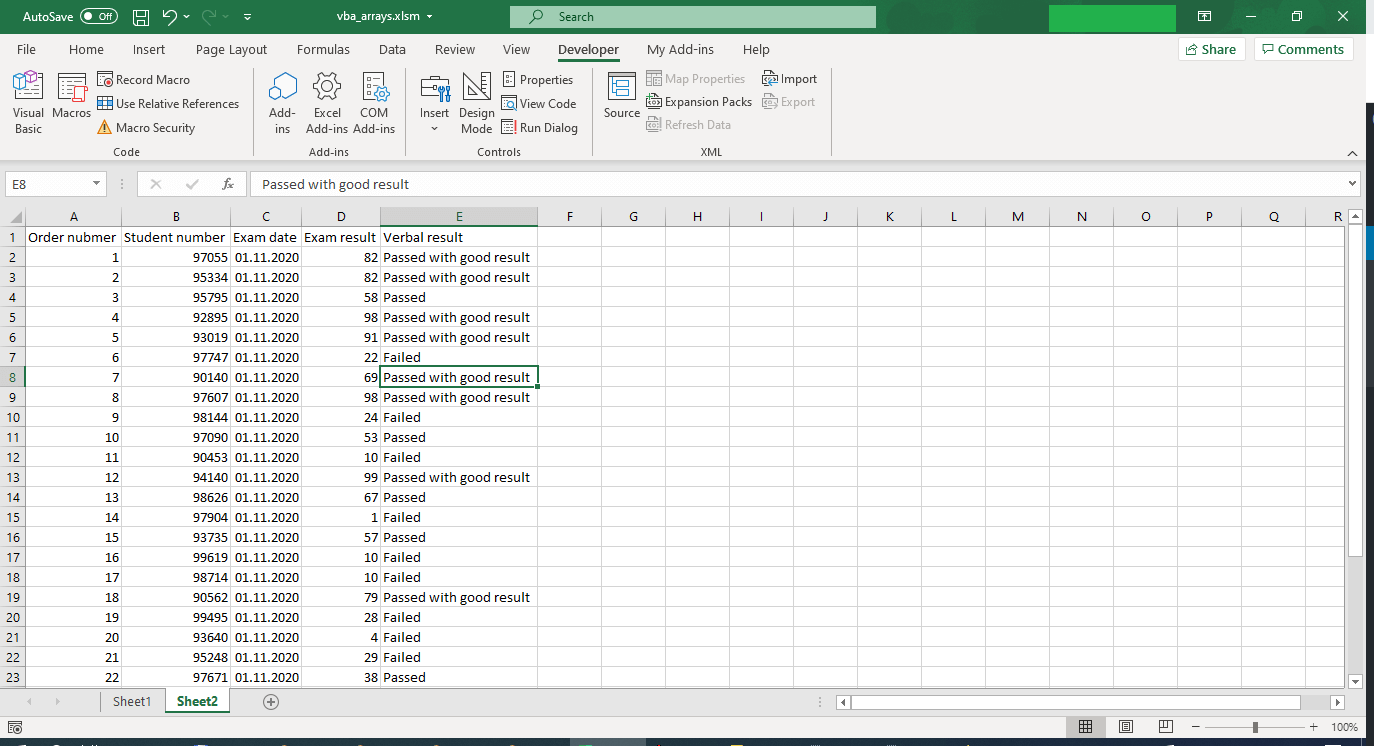Toggle the AutoSave switch
Screen dimensions: 1374x746
[98, 17]
